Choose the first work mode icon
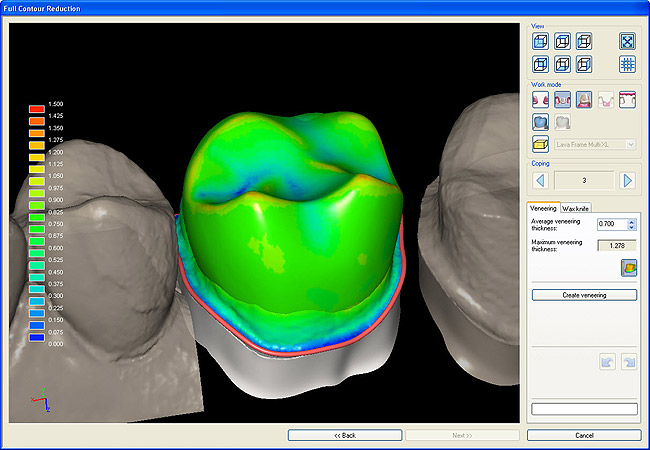This screenshot has width=650, height=450. (540, 99)
